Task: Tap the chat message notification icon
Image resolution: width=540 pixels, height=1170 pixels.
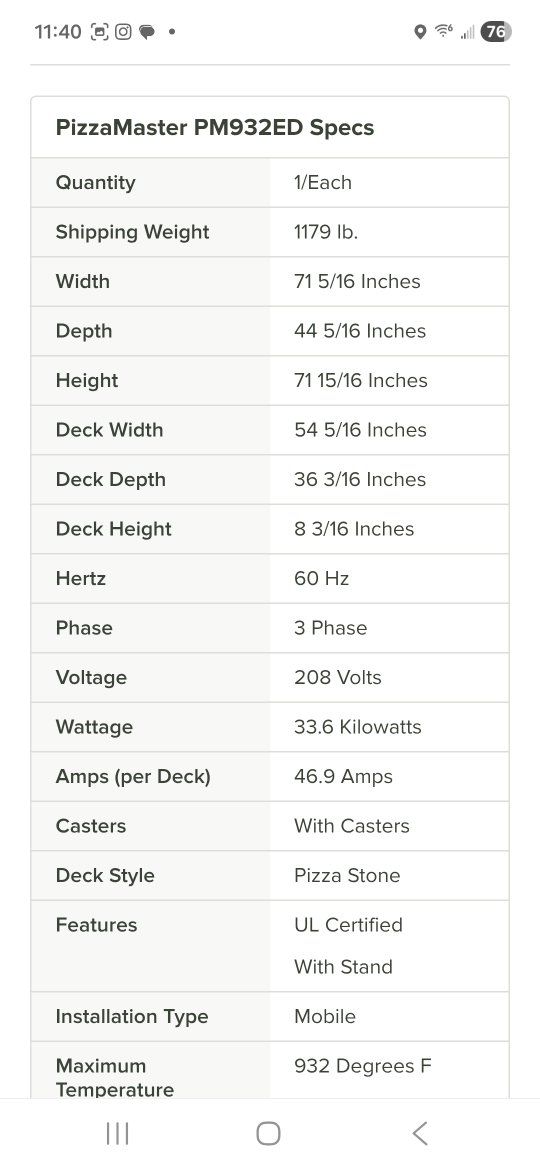Action: [147, 32]
